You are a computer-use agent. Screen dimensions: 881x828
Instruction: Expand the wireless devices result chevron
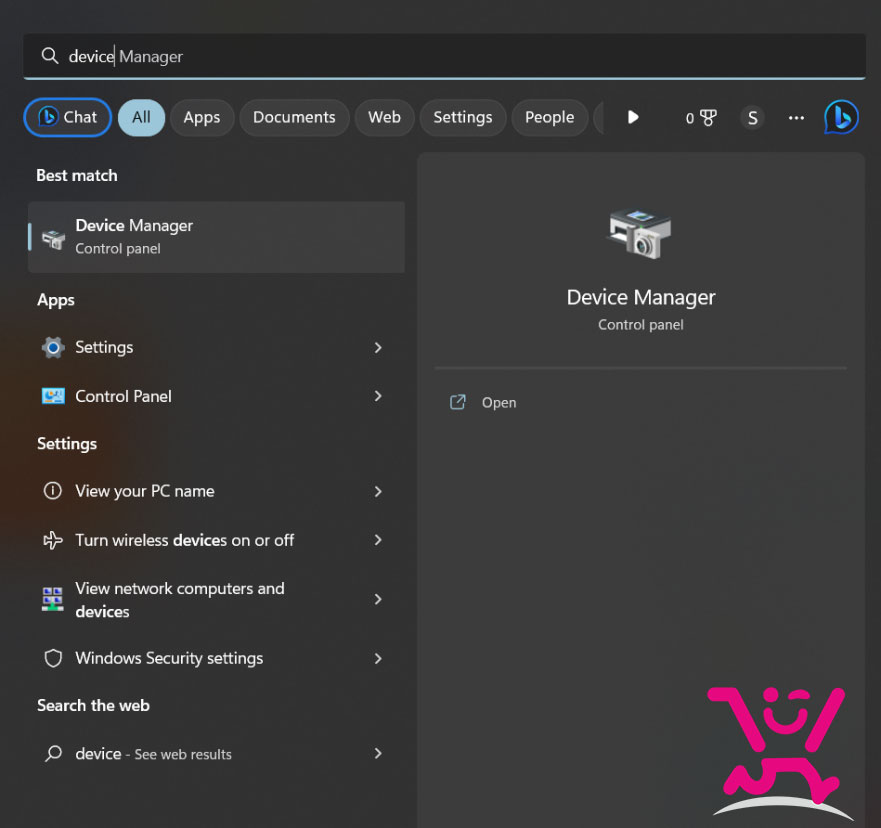[378, 540]
